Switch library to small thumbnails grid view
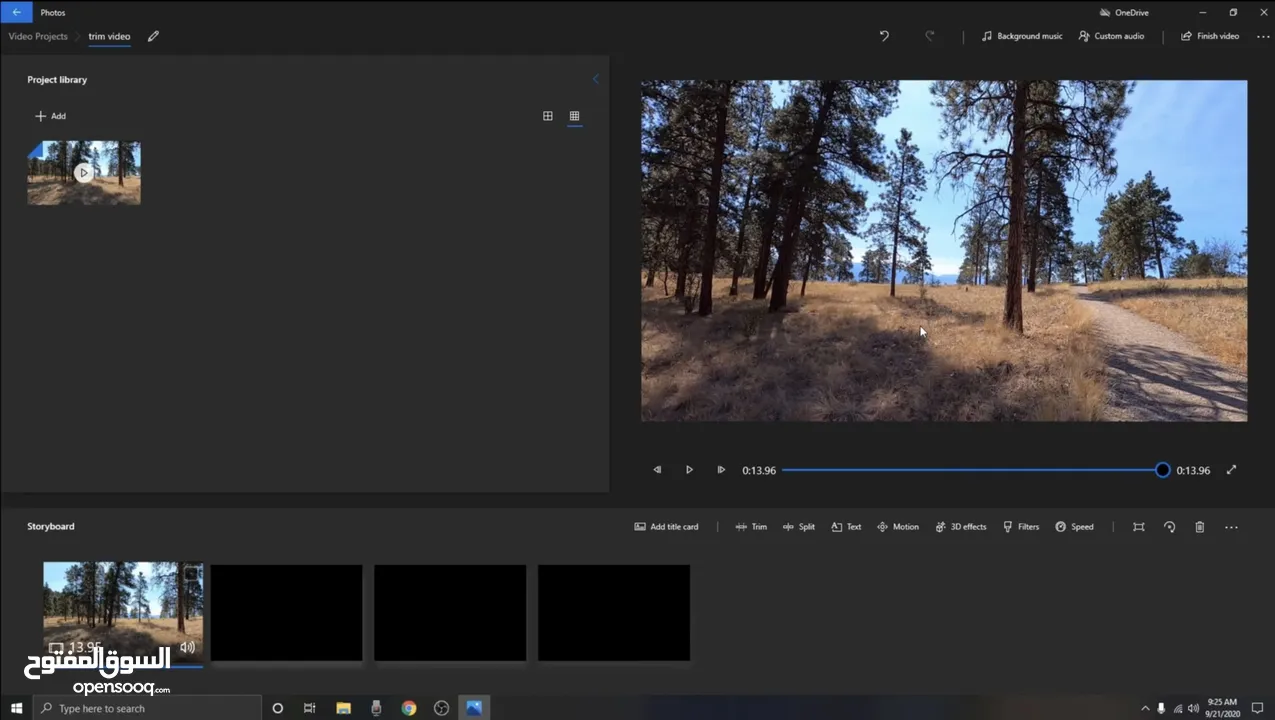 (x=574, y=116)
